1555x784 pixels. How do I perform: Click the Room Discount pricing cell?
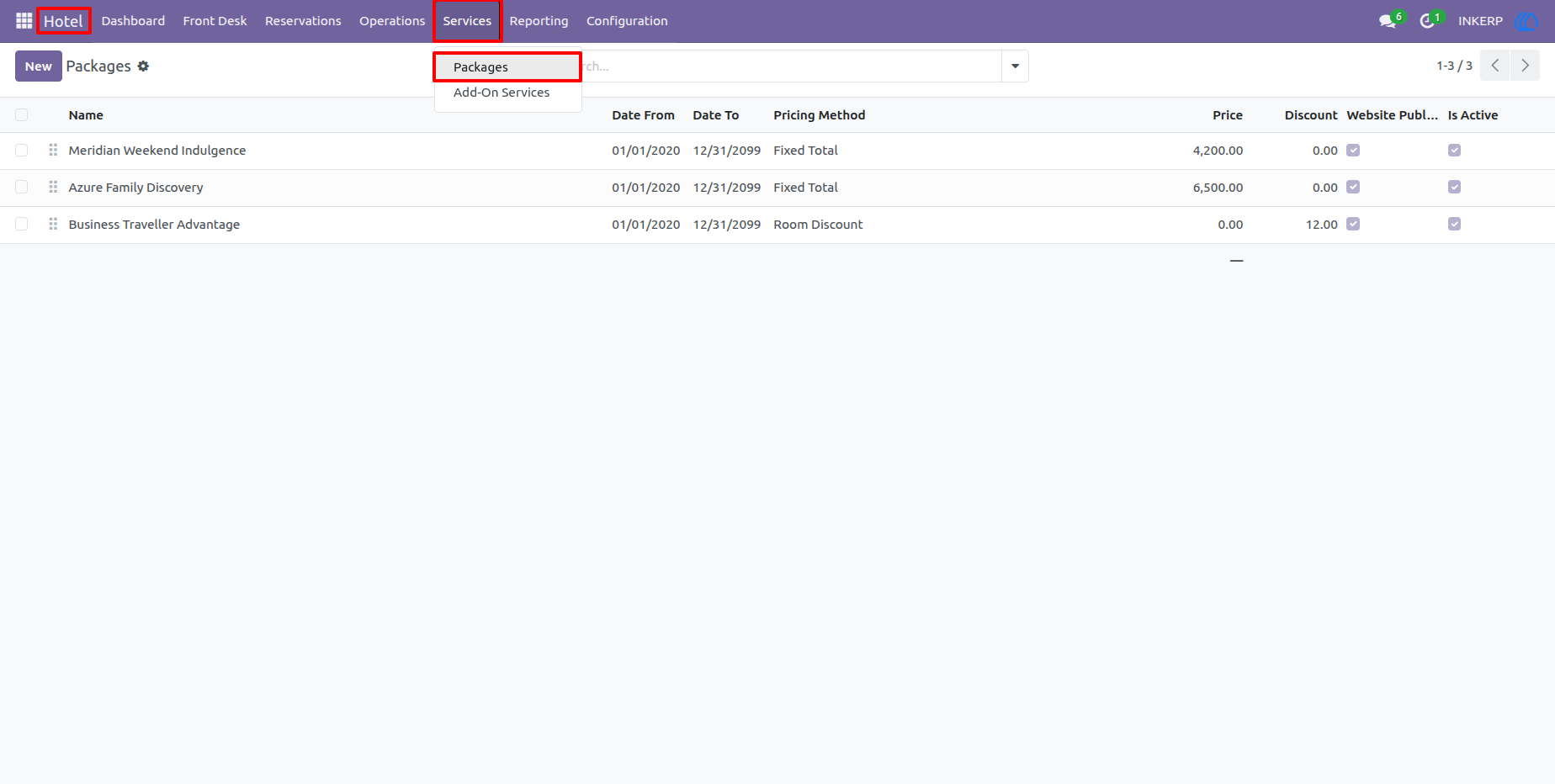(x=818, y=225)
